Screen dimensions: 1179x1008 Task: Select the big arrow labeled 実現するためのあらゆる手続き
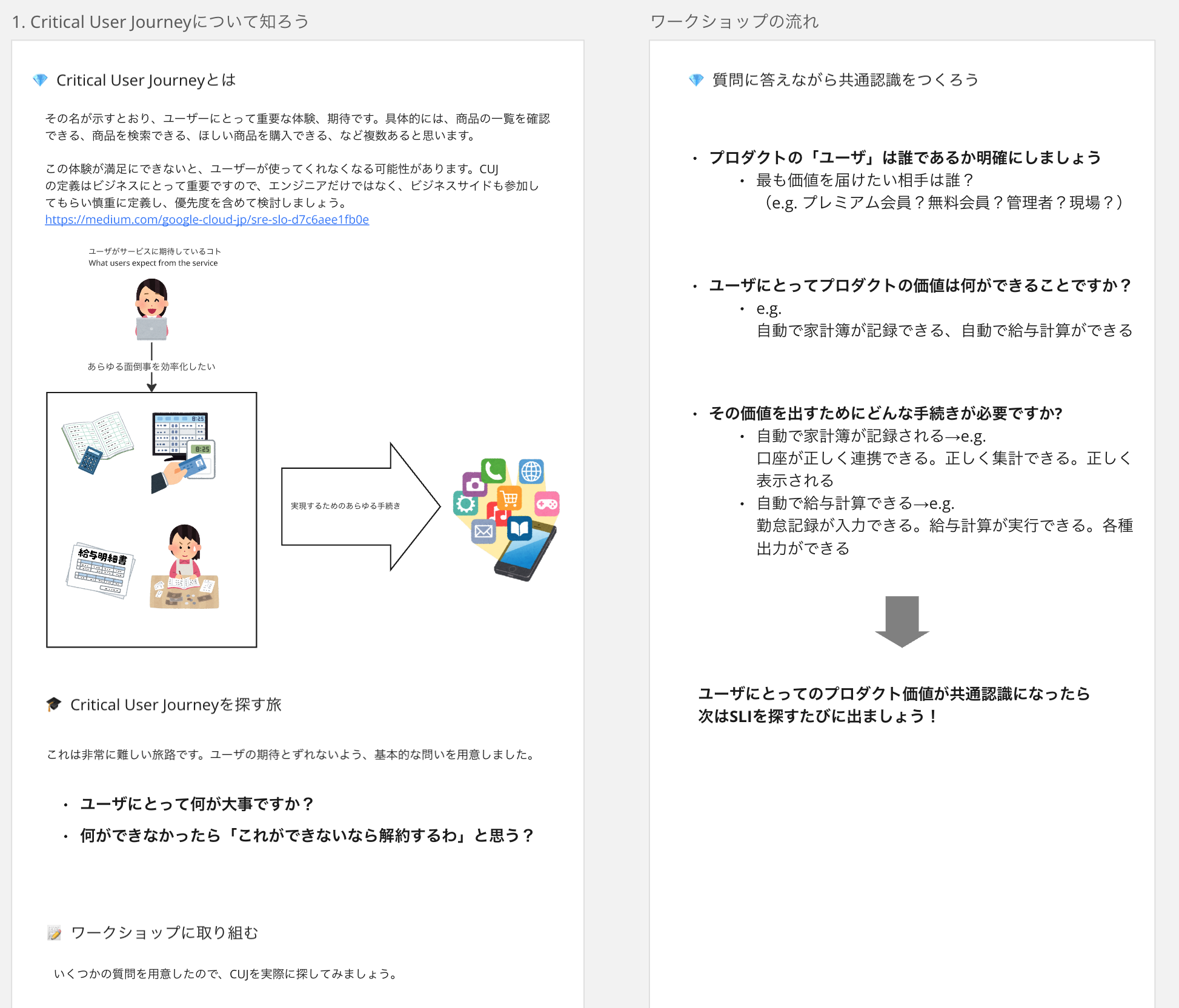click(x=361, y=506)
